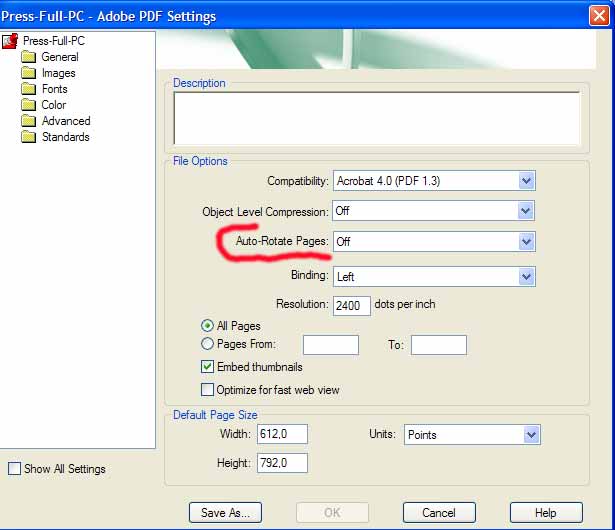The width and height of the screenshot is (615, 530).
Task: Click the Color folder icon
Action: (x=29, y=105)
